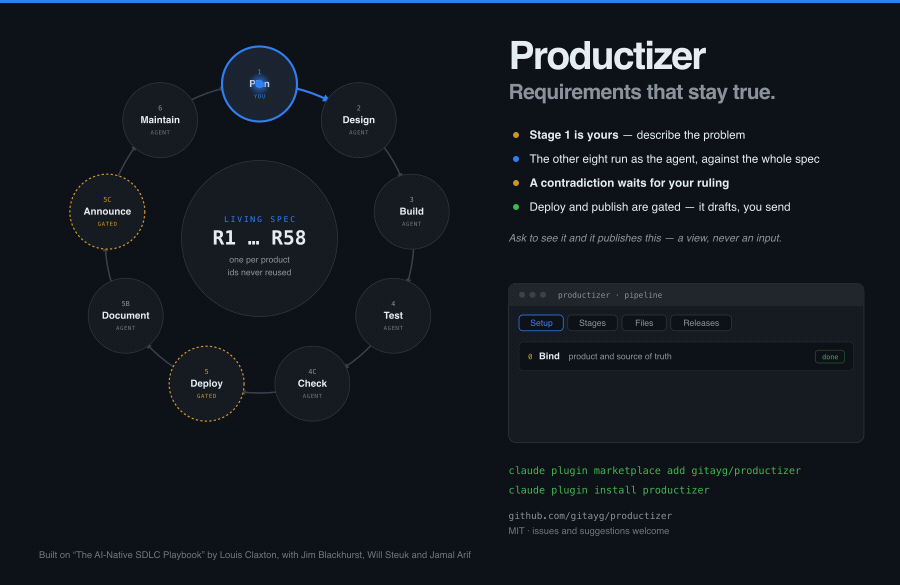Screen dimensions: 900x585
Task: Switch to the Setup tab
Action: pos(541,323)
